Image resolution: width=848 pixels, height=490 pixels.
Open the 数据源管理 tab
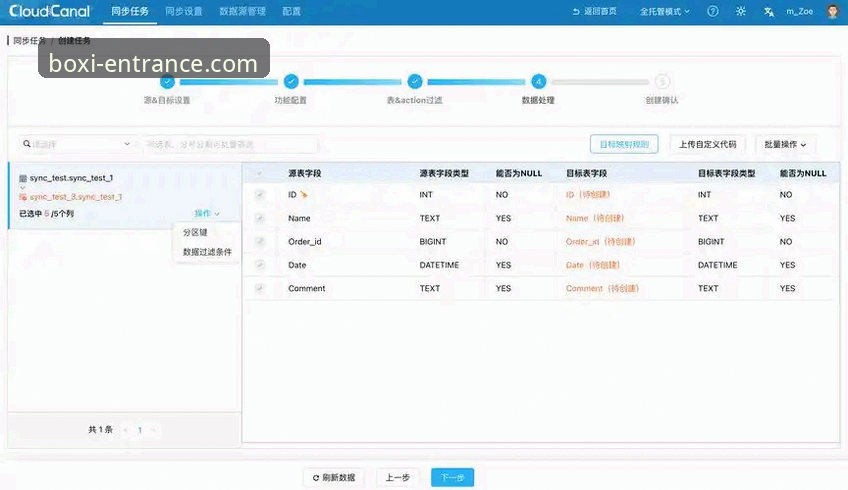pyautogui.click(x=242, y=11)
